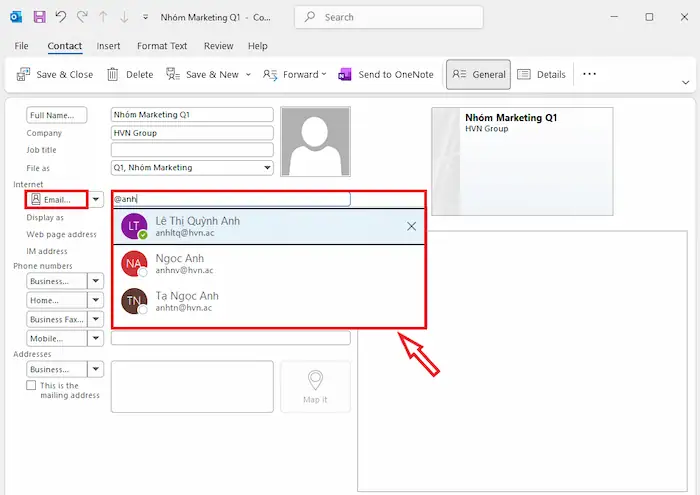Click the Undo arrow icon
700x495 pixels.
(x=60, y=17)
